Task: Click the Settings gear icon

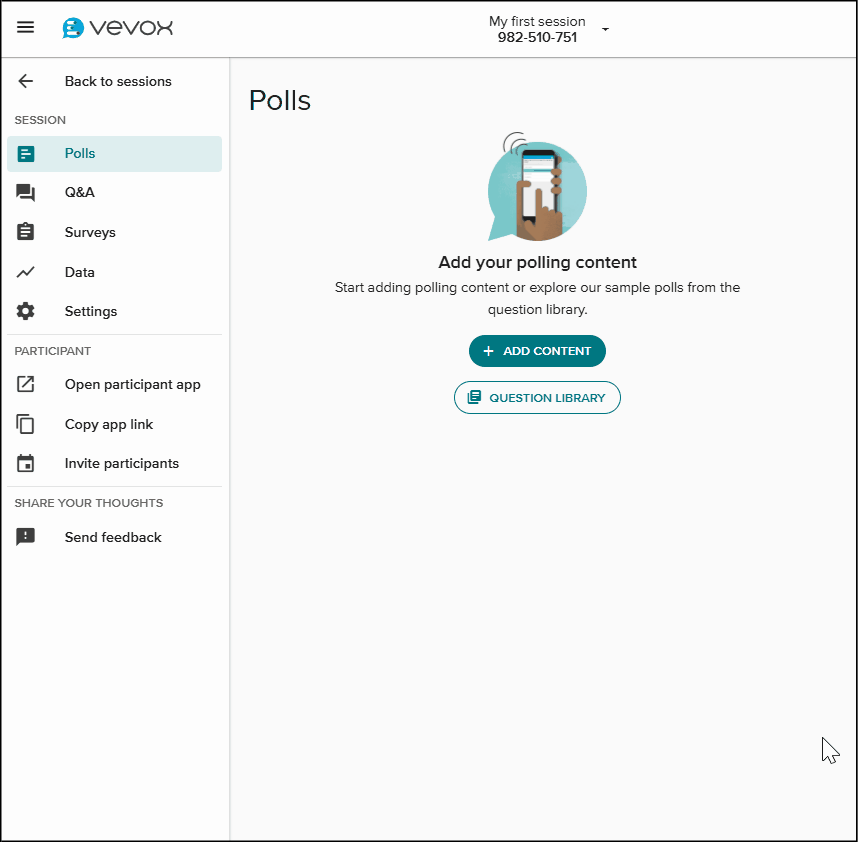Action: click(26, 311)
